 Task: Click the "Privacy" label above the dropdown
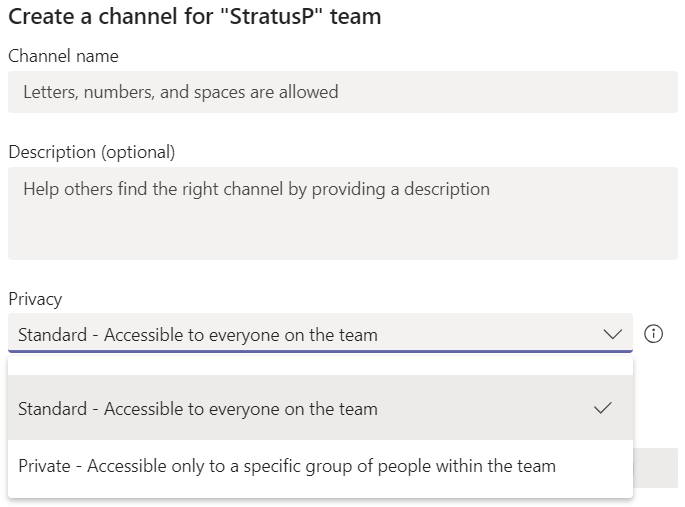[35, 299]
